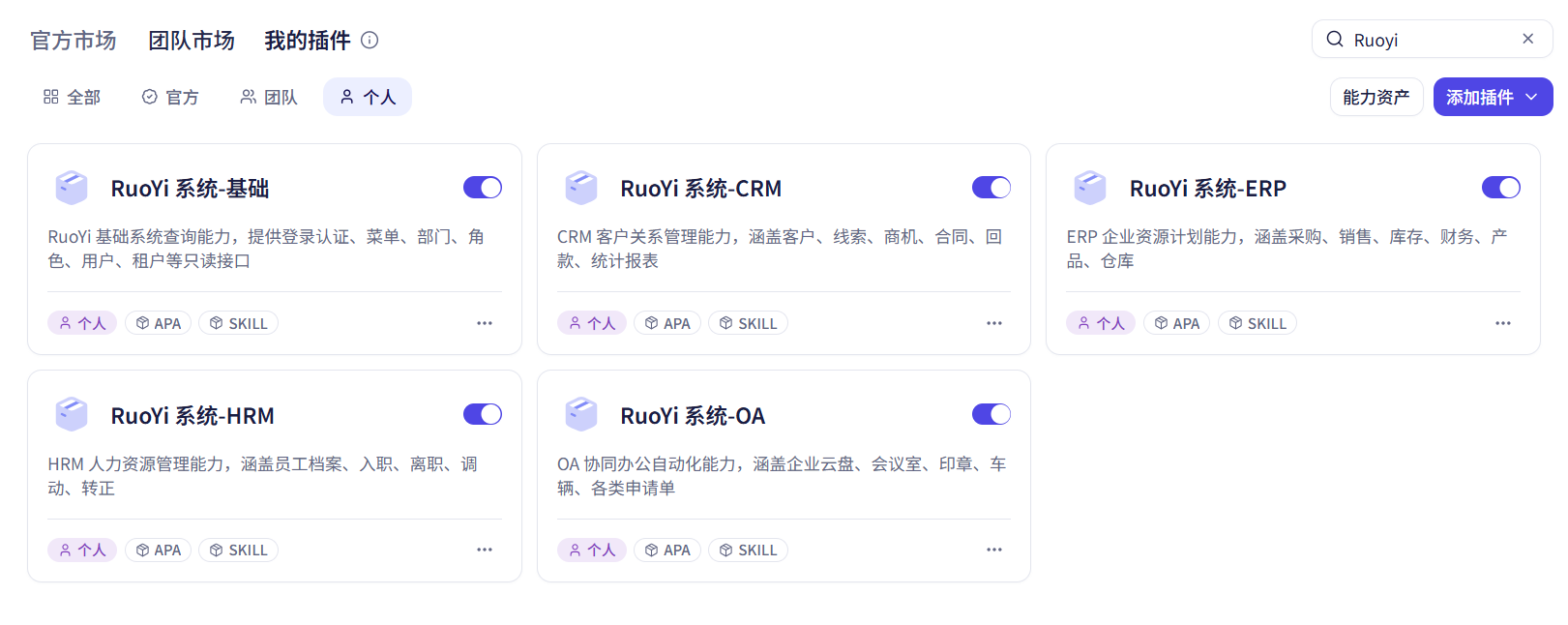This screenshot has height=625, width=1568.
Task: Open more options for RuoYi 系统-HRM
Action: [485, 550]
